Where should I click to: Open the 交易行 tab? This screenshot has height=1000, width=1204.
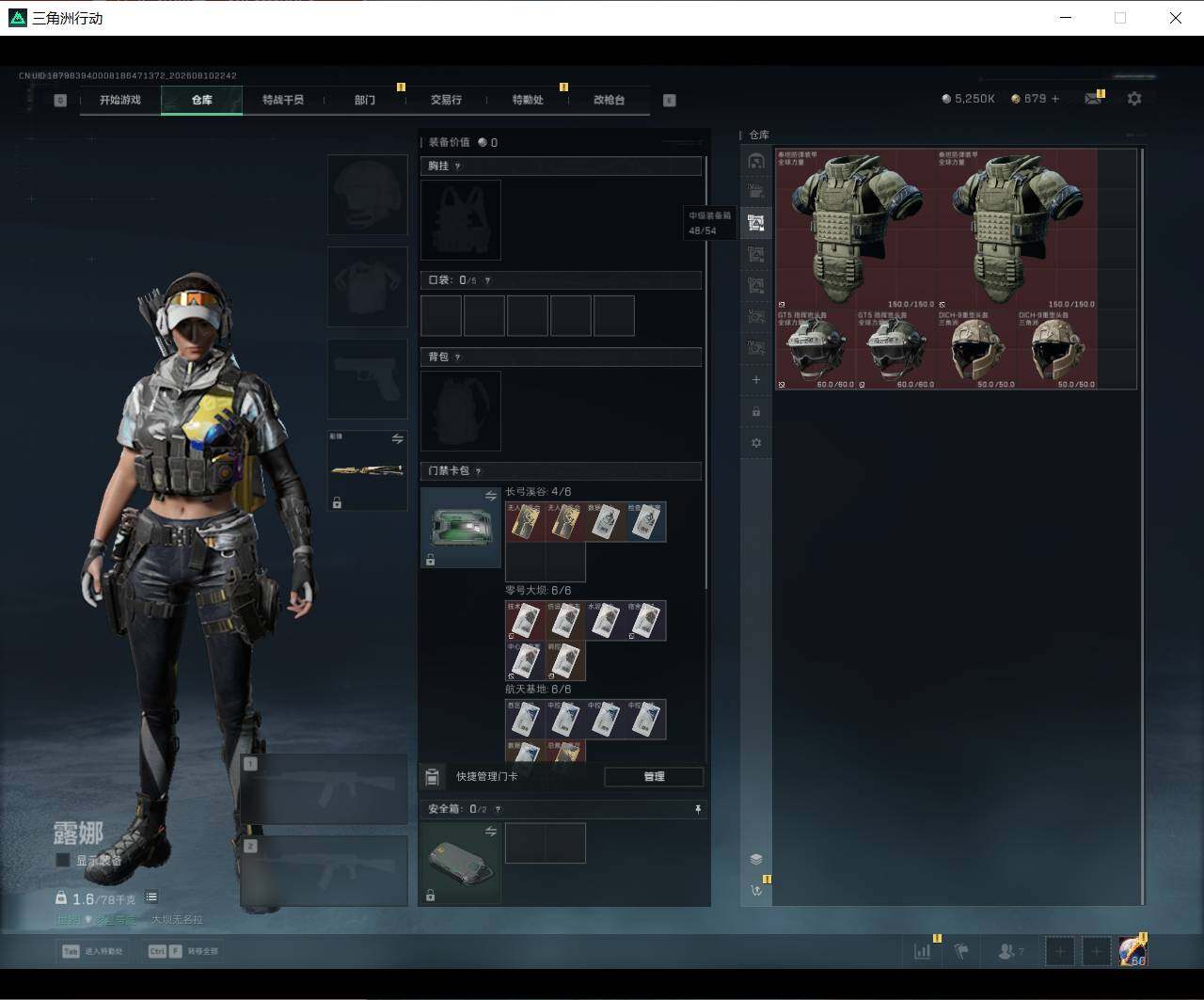pos(446,100)
